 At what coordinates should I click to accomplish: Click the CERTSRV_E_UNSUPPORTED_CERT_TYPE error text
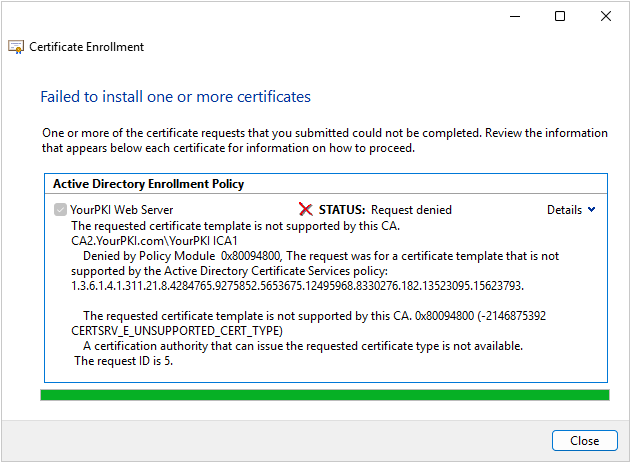click(177, 331)
